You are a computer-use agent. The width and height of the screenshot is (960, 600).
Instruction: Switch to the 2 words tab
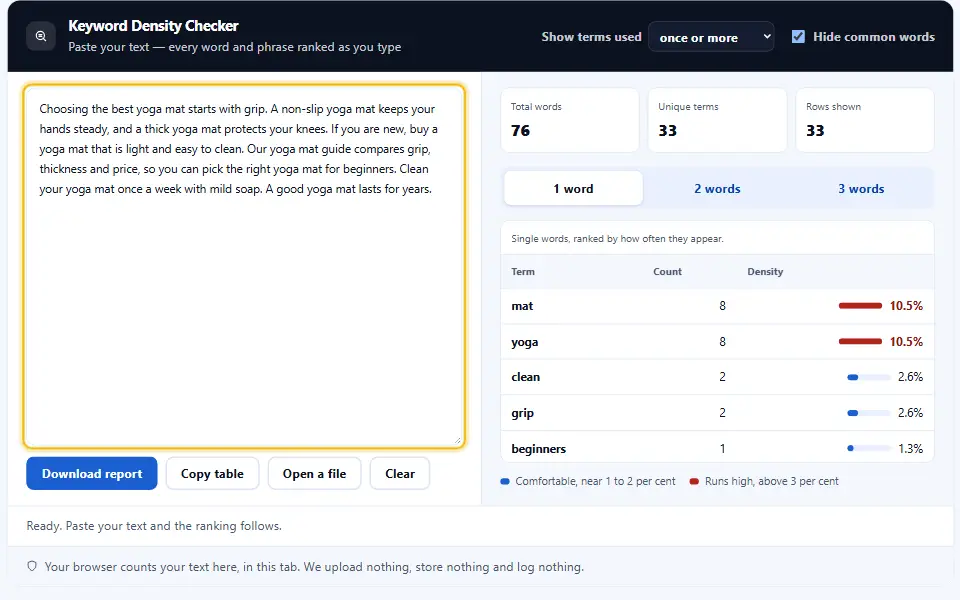717,189
